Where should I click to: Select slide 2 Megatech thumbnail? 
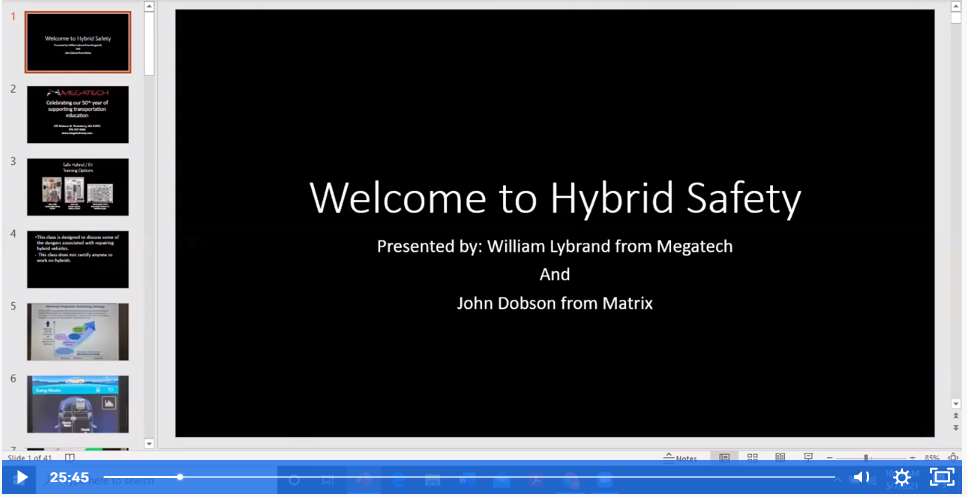(x=78, y=114)
